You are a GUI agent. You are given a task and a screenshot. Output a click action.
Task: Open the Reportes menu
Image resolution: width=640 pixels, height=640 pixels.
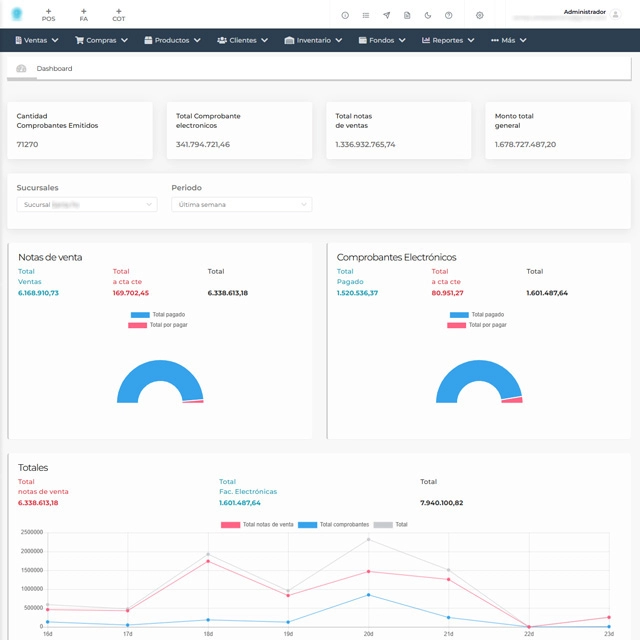(x=447, y=41)
